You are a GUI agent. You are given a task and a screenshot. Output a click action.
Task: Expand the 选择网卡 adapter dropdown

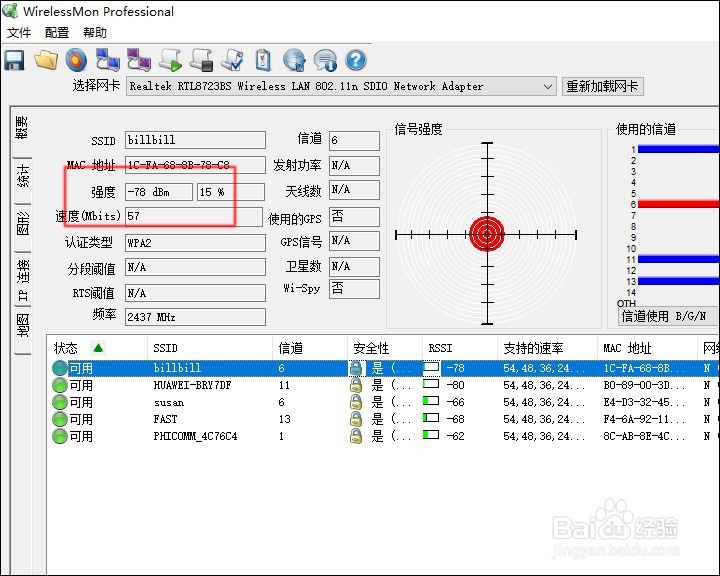pos(547,86)
